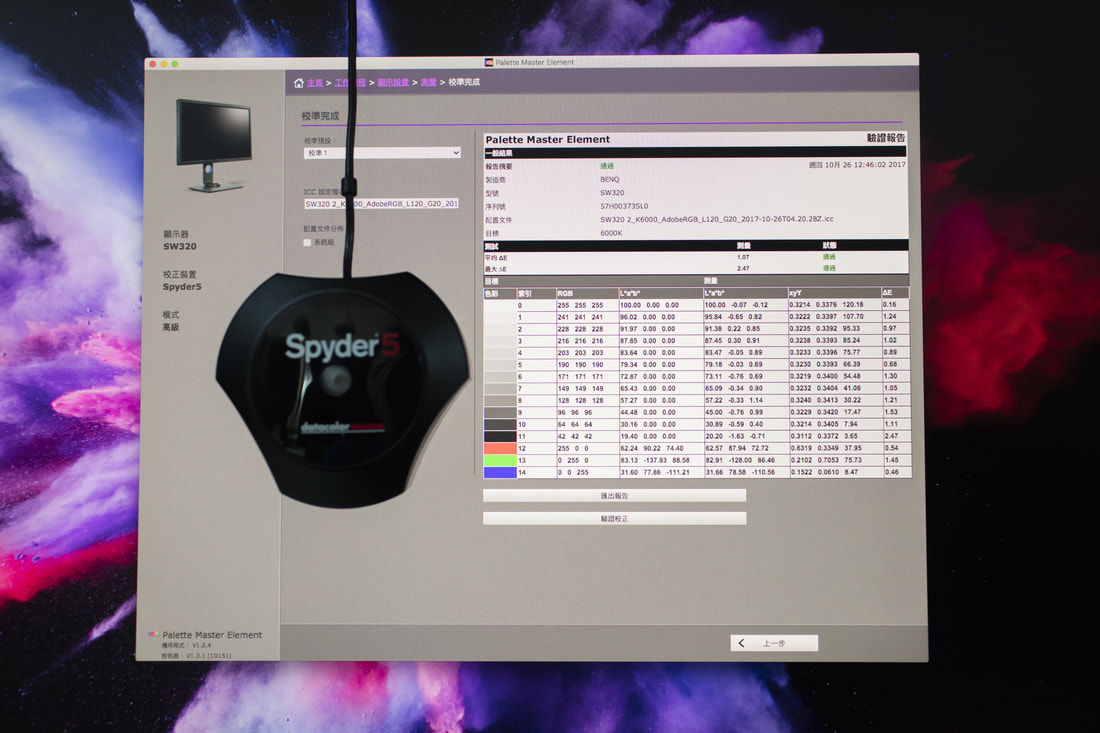1100x733 pixels.
Task: Click the Palette Master Element title bar icon
Action: pos(489,62)
